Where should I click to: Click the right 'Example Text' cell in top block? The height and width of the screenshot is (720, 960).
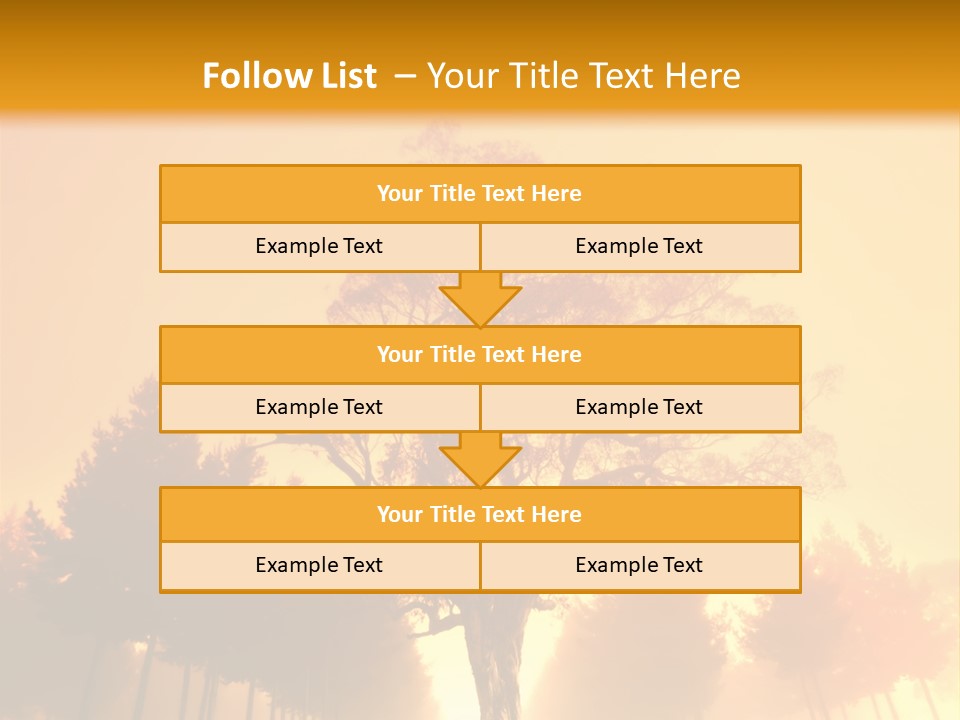pos(640,246)
